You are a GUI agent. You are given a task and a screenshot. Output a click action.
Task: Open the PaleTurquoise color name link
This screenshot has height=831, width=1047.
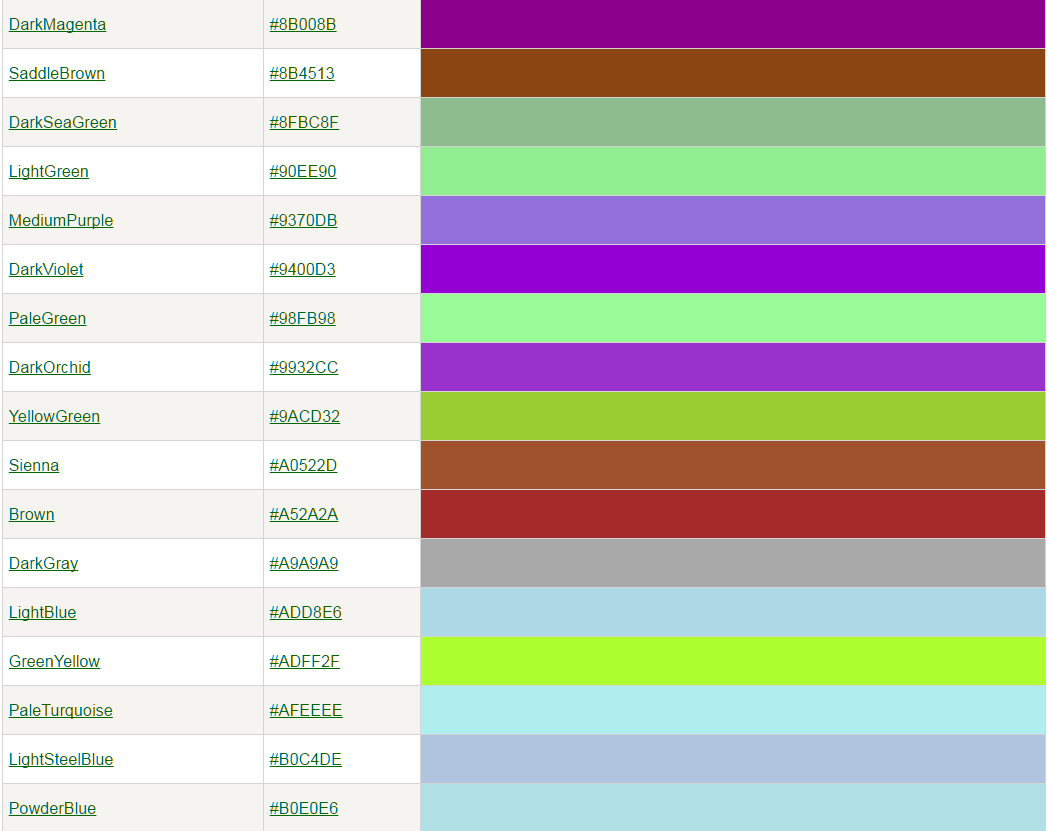(x=61, y=711)
